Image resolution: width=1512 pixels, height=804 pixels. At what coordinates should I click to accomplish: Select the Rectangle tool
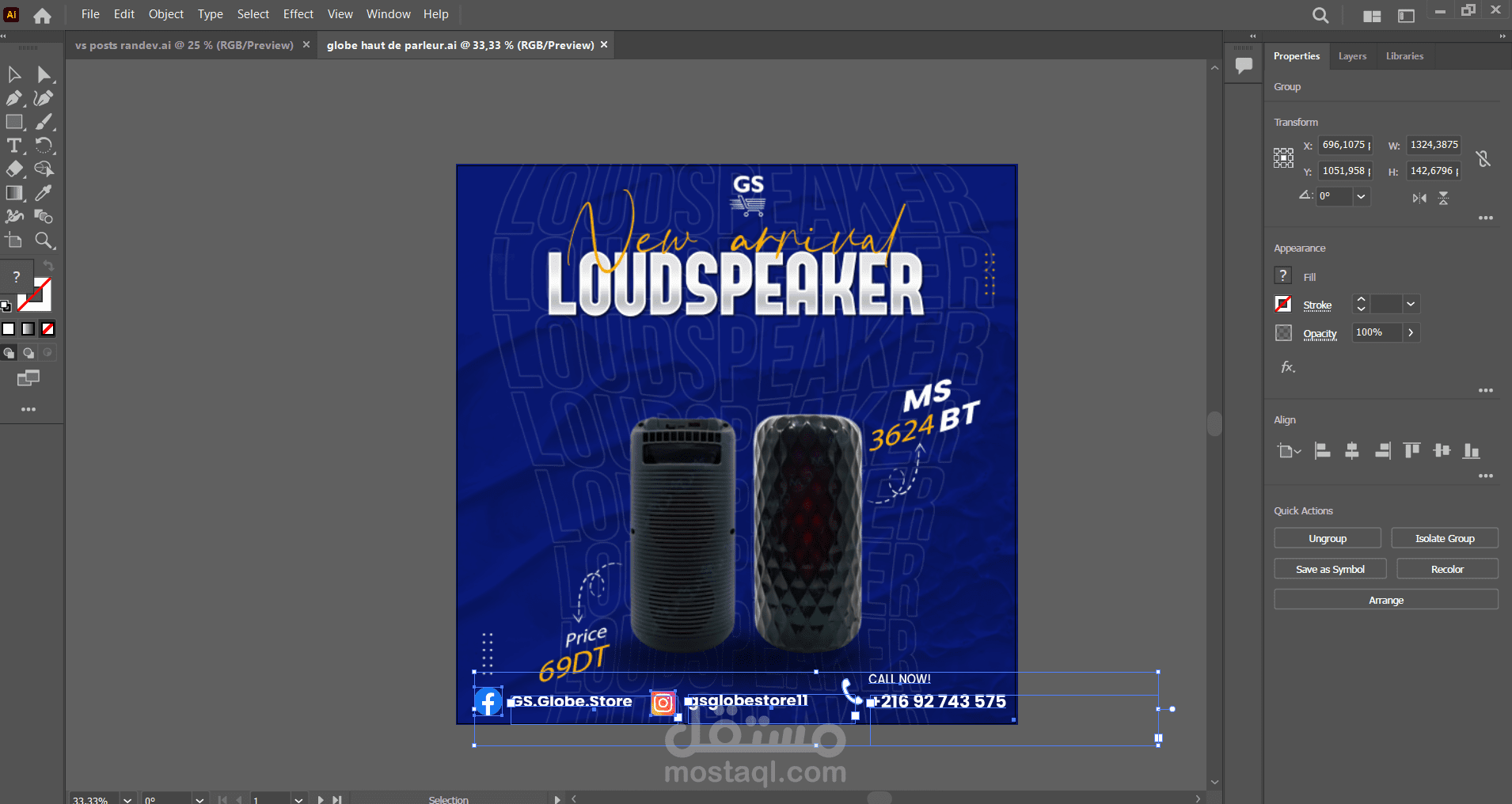click(x=14, y=122)
